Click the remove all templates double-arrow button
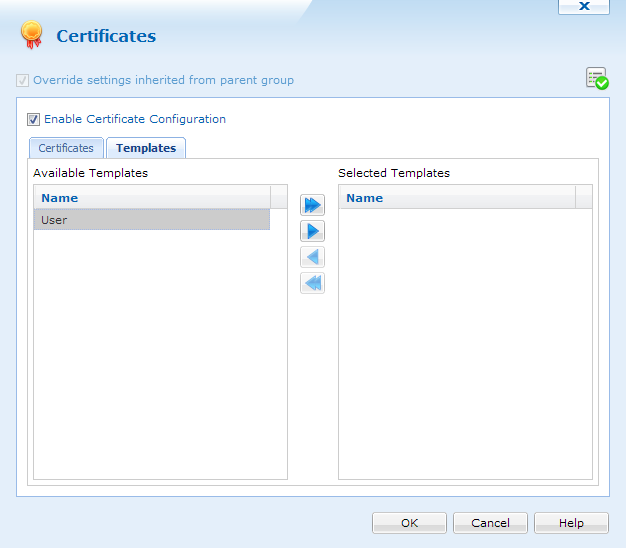The width and height of the screenshot is (626, 548). [x=312, y=283]
